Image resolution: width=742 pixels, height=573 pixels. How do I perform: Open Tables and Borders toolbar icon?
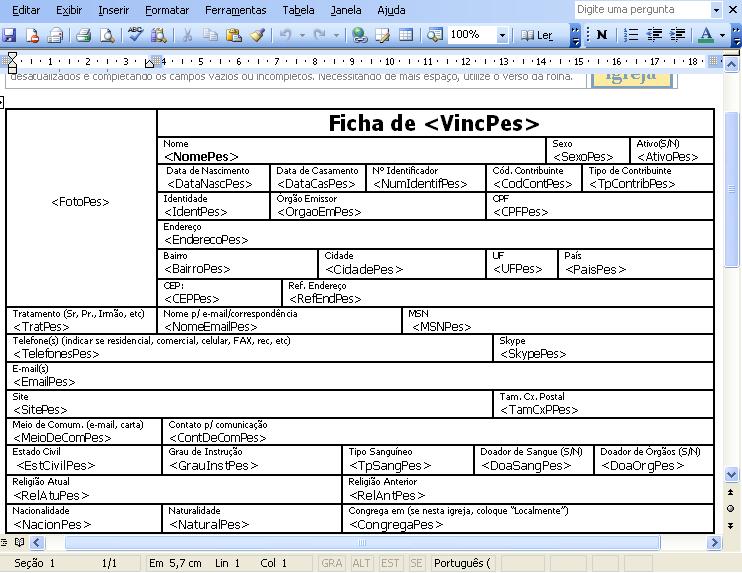coord(382,35)
